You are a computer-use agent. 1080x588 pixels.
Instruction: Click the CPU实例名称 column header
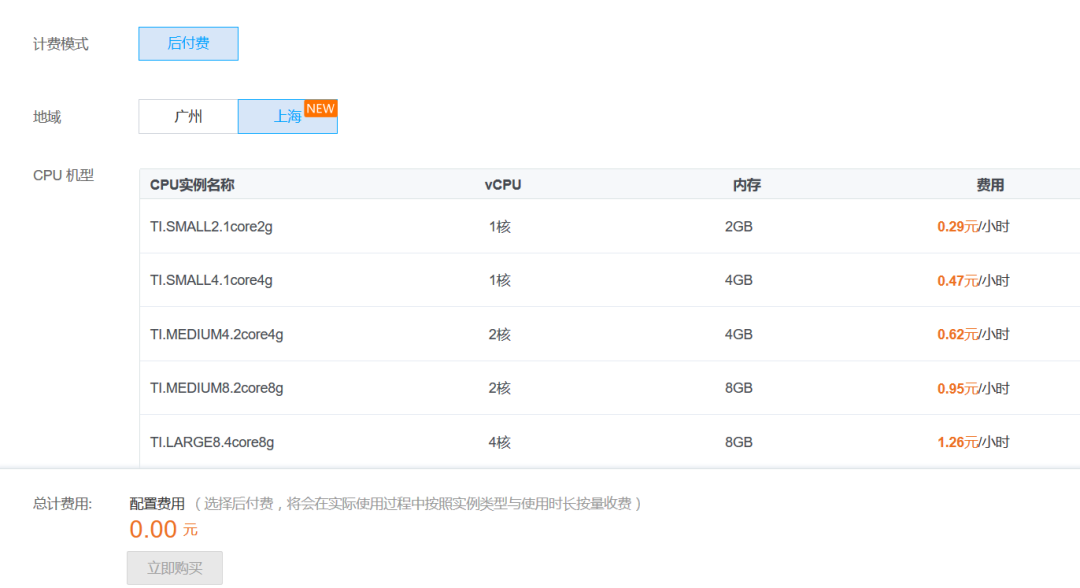pyautogui.click(x=192, y=185)
